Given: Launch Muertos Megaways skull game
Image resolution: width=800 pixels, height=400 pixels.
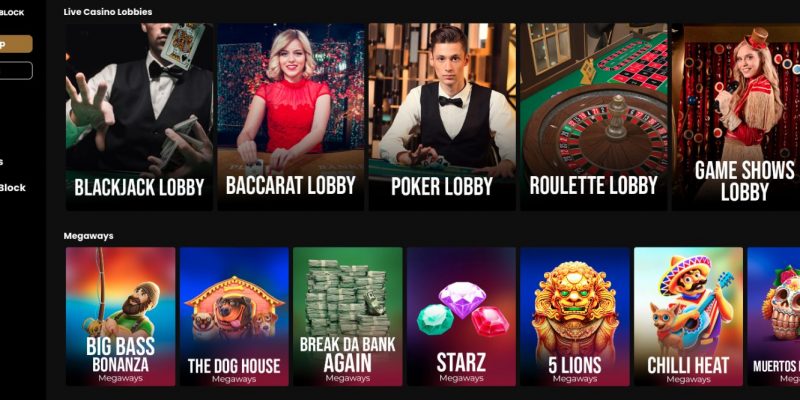Looking at the screenshot, I should 773,316.
